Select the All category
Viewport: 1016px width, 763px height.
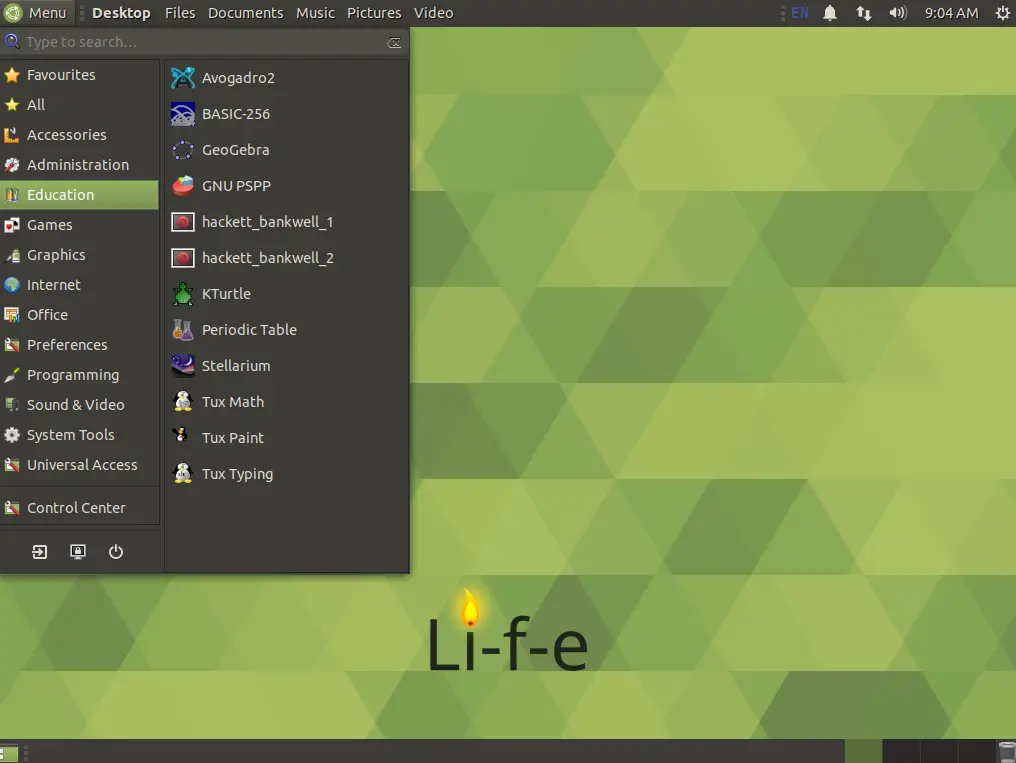(x=79, y=105)
